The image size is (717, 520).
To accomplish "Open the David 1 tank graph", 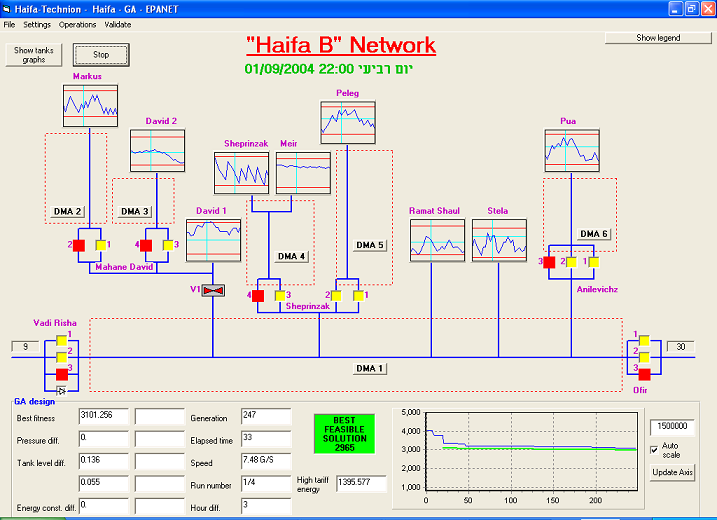I will coord(213,241).
